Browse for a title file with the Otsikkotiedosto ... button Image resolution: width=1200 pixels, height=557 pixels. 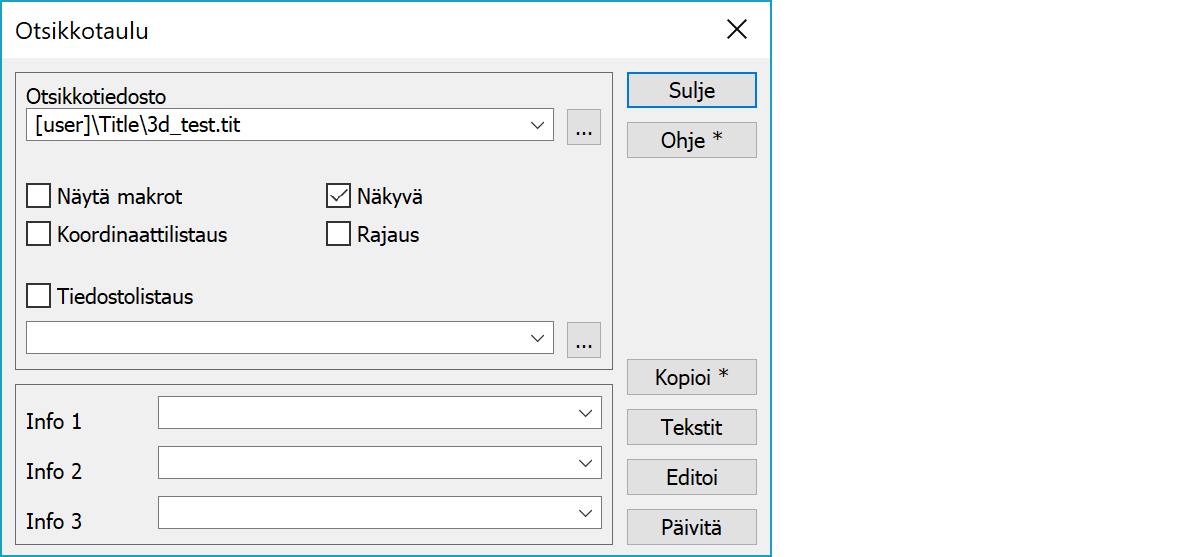coord(584,127)
